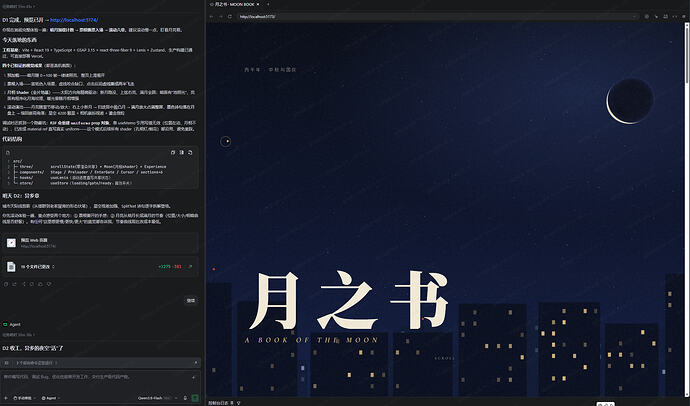Click 'D2 收工' message heading
Image resolution: width=690 pixels, height=406 pixels.
point(33,348)
